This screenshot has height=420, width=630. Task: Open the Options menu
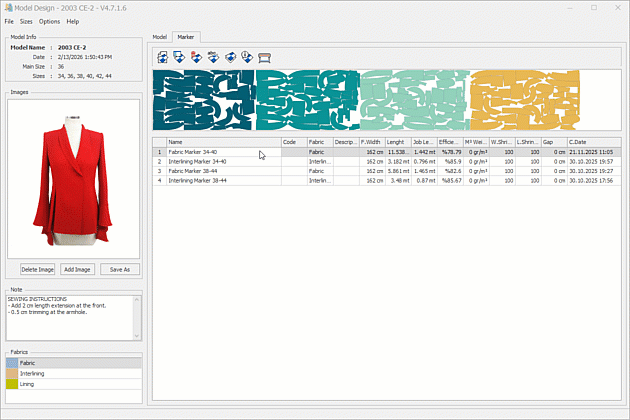pyautogui.click(x=49, y=21)
